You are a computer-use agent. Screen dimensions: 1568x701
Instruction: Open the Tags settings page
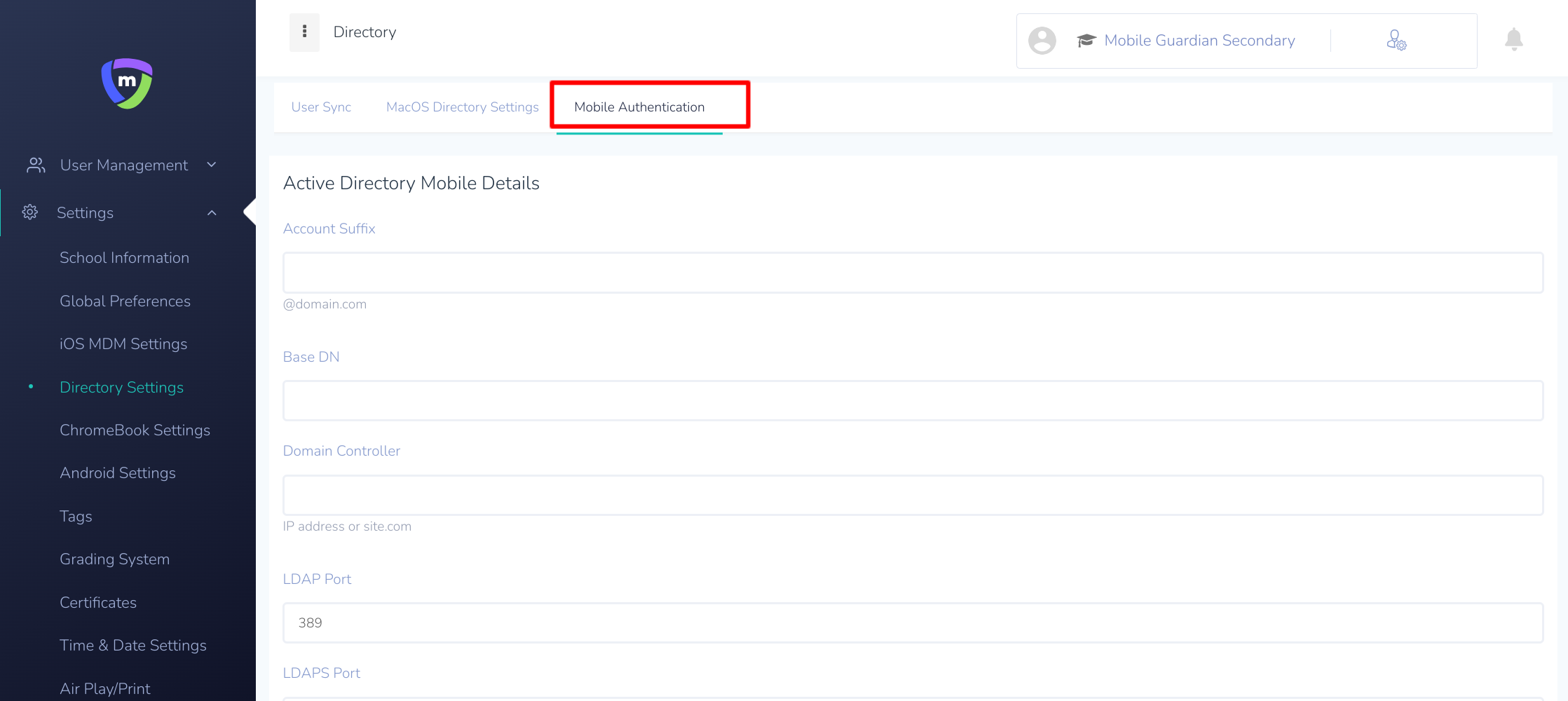(76, 517)
